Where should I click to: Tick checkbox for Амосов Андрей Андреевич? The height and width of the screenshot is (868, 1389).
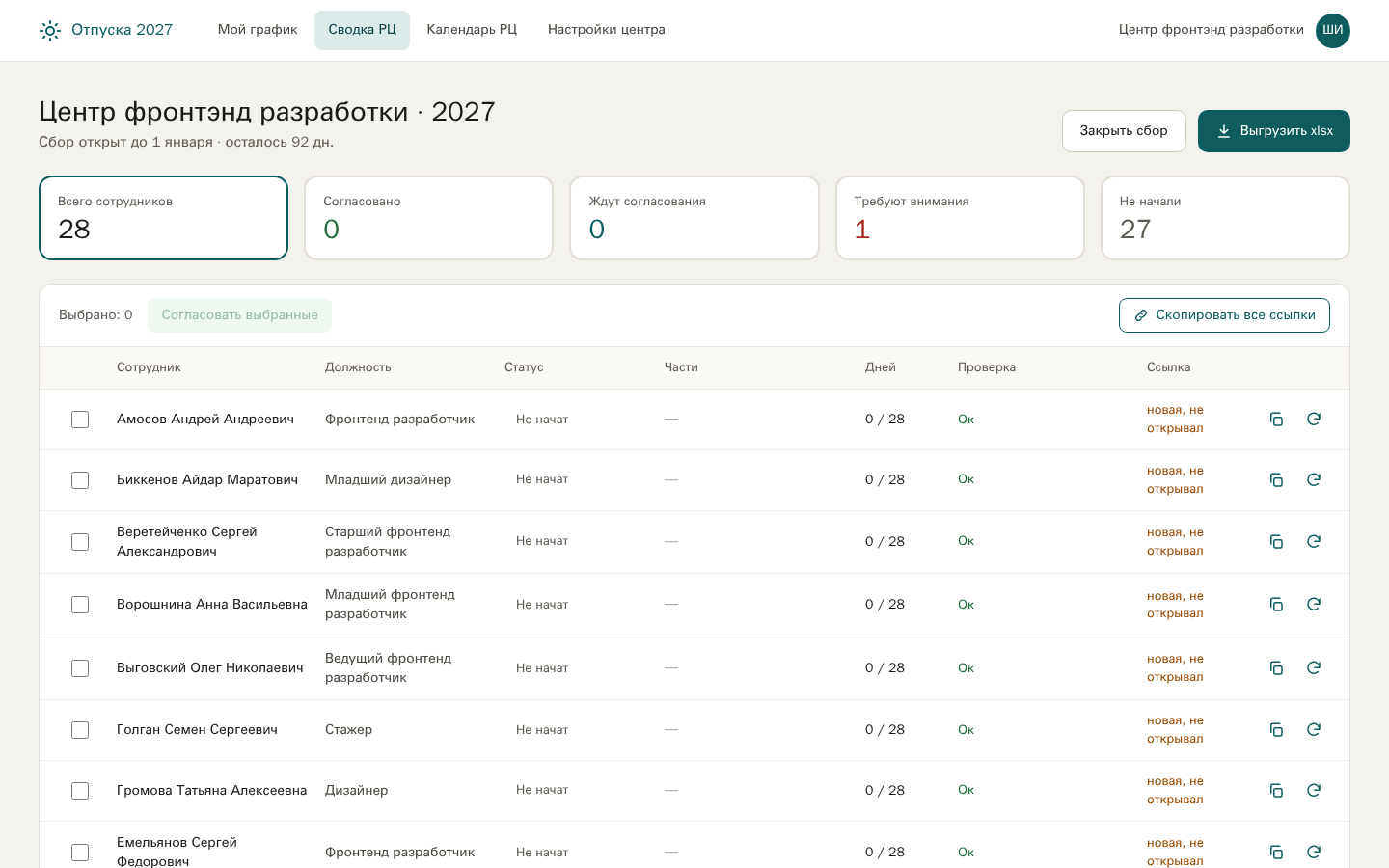coord(80,420)
